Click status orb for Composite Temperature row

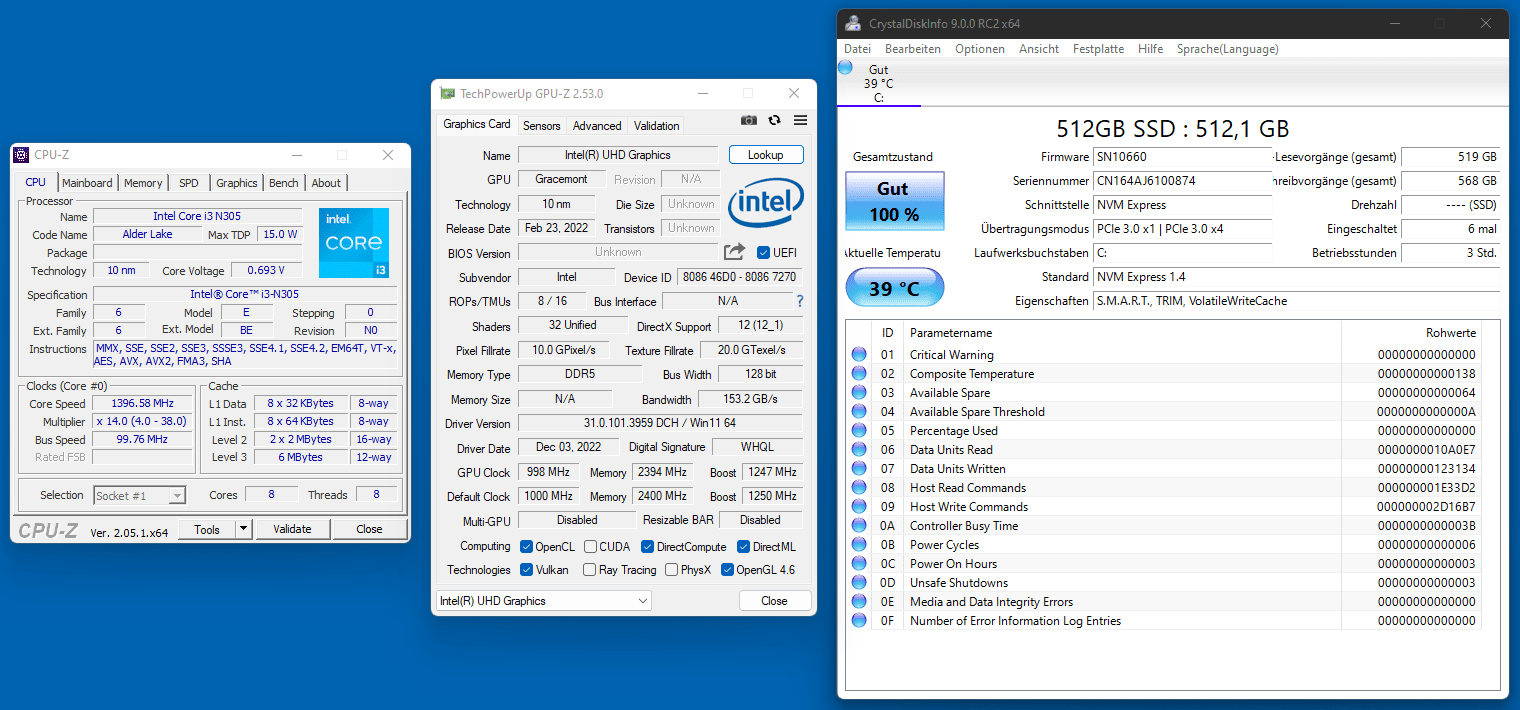click(859, 374)
